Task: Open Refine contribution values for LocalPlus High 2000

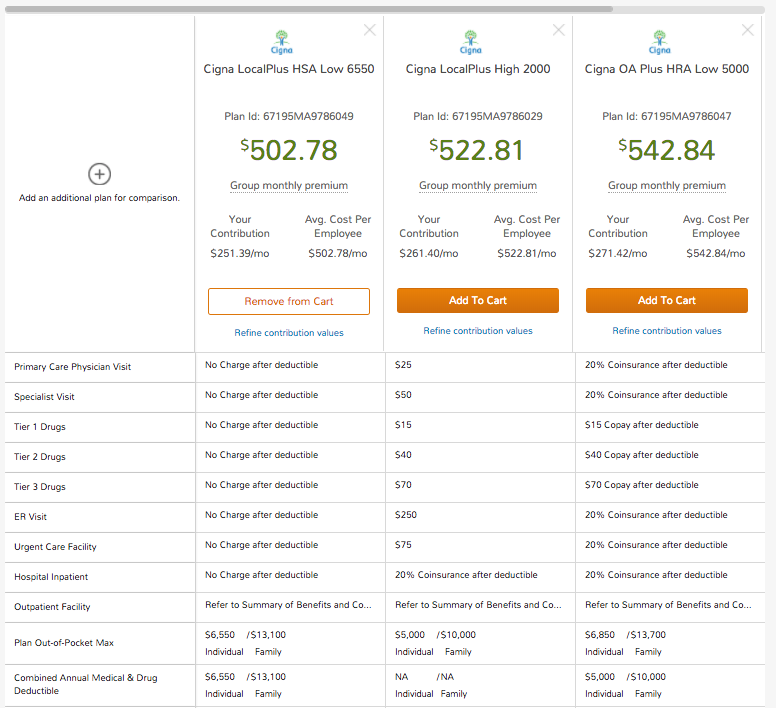Action: 478,331
